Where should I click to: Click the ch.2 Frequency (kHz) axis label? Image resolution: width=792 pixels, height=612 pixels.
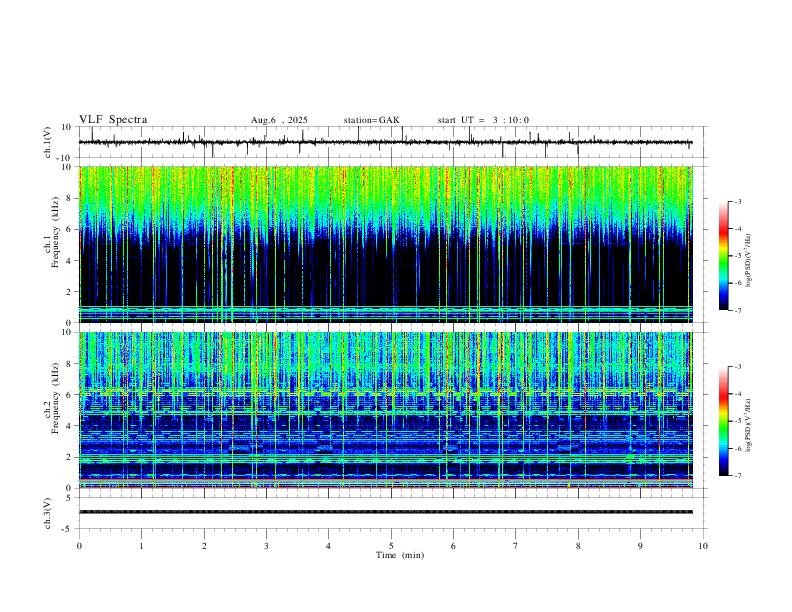[51, 398]
